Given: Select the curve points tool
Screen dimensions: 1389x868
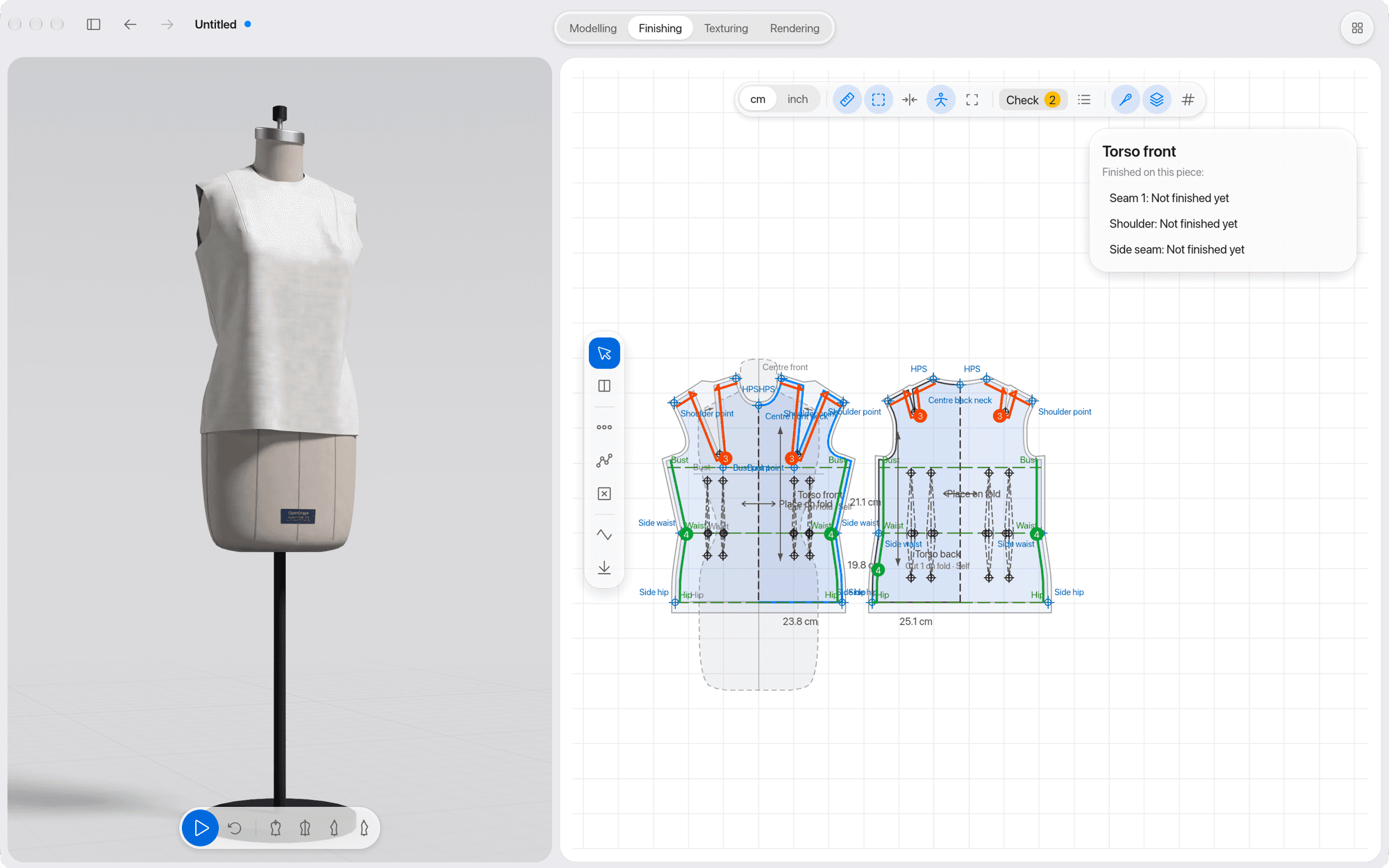Looking at the screenshot, I should click(x=604, y=460).
